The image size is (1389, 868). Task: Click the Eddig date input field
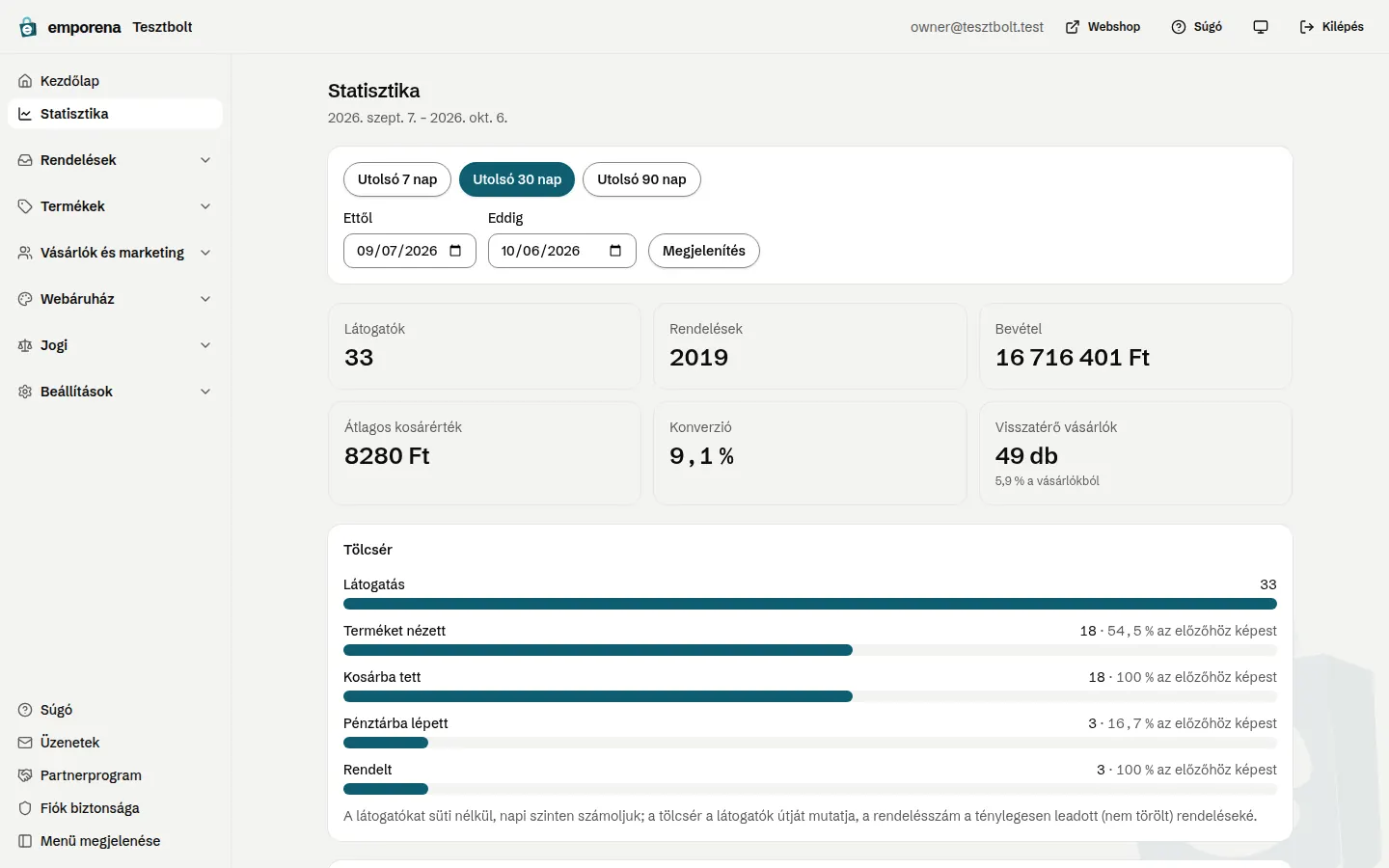pyautogui.click(x=562, y=251)
